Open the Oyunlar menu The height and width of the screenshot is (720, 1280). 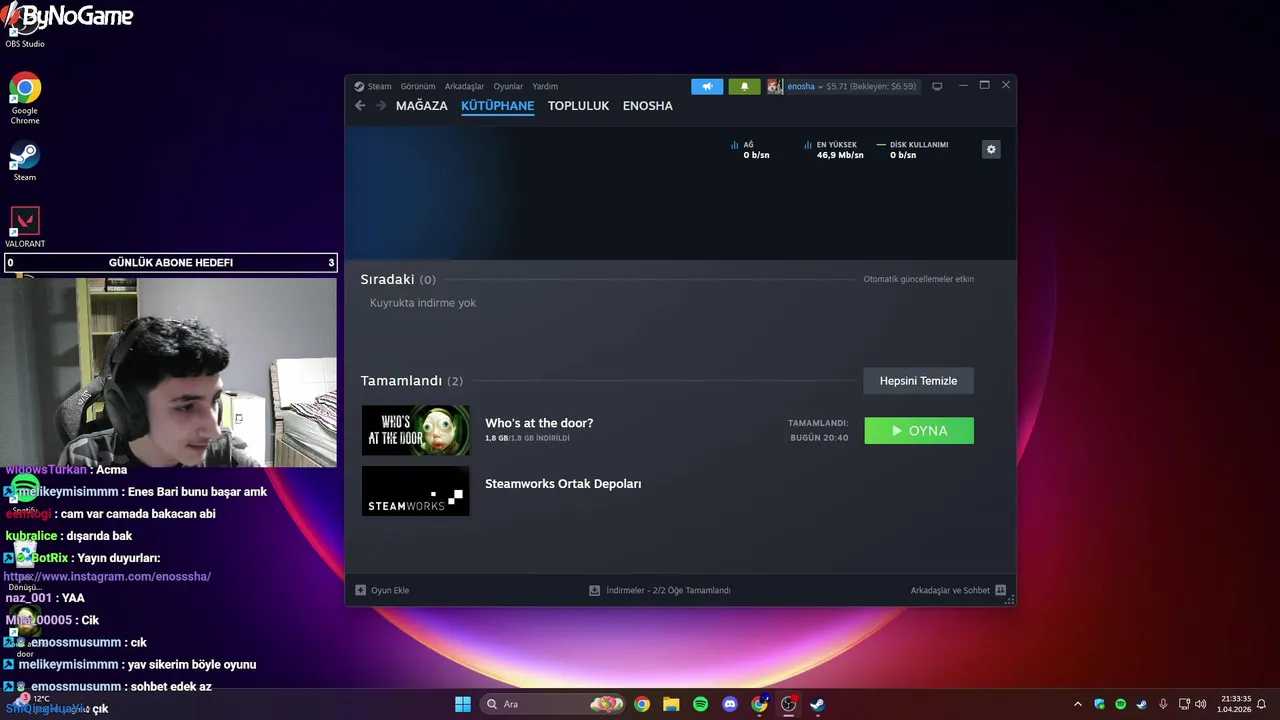pos(508,86)
